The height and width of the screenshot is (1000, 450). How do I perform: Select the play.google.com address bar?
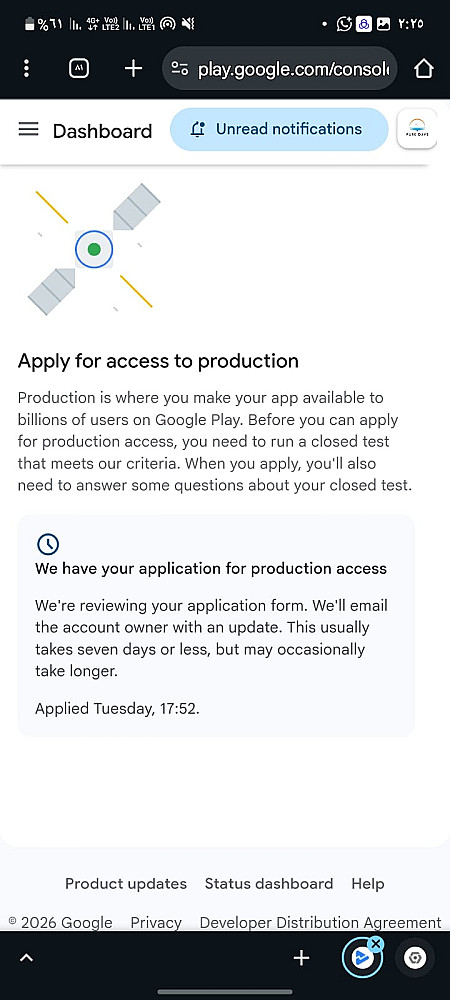click(x=280, y=68)
